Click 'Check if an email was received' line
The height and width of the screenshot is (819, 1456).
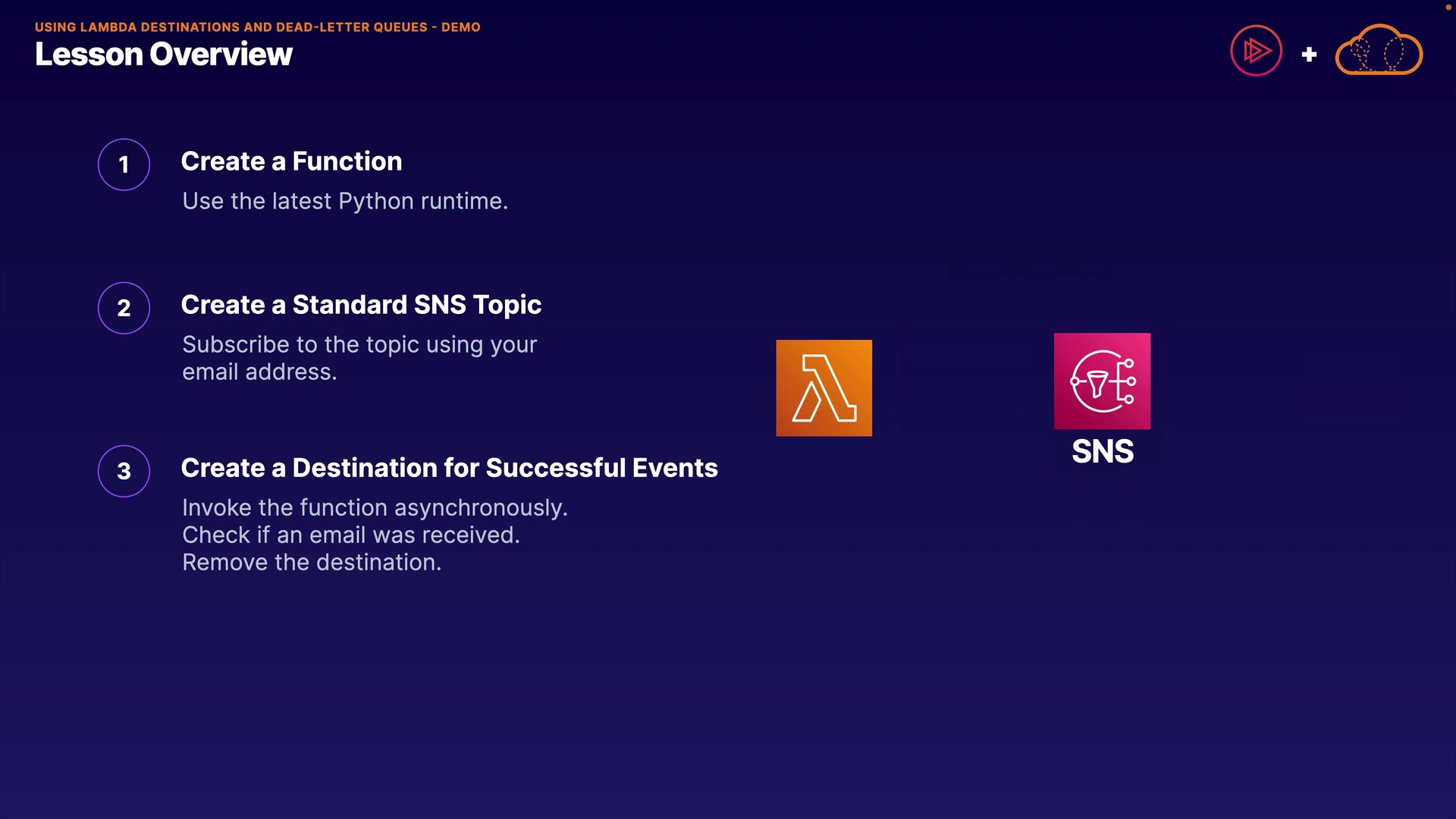(x=350, y=535)
